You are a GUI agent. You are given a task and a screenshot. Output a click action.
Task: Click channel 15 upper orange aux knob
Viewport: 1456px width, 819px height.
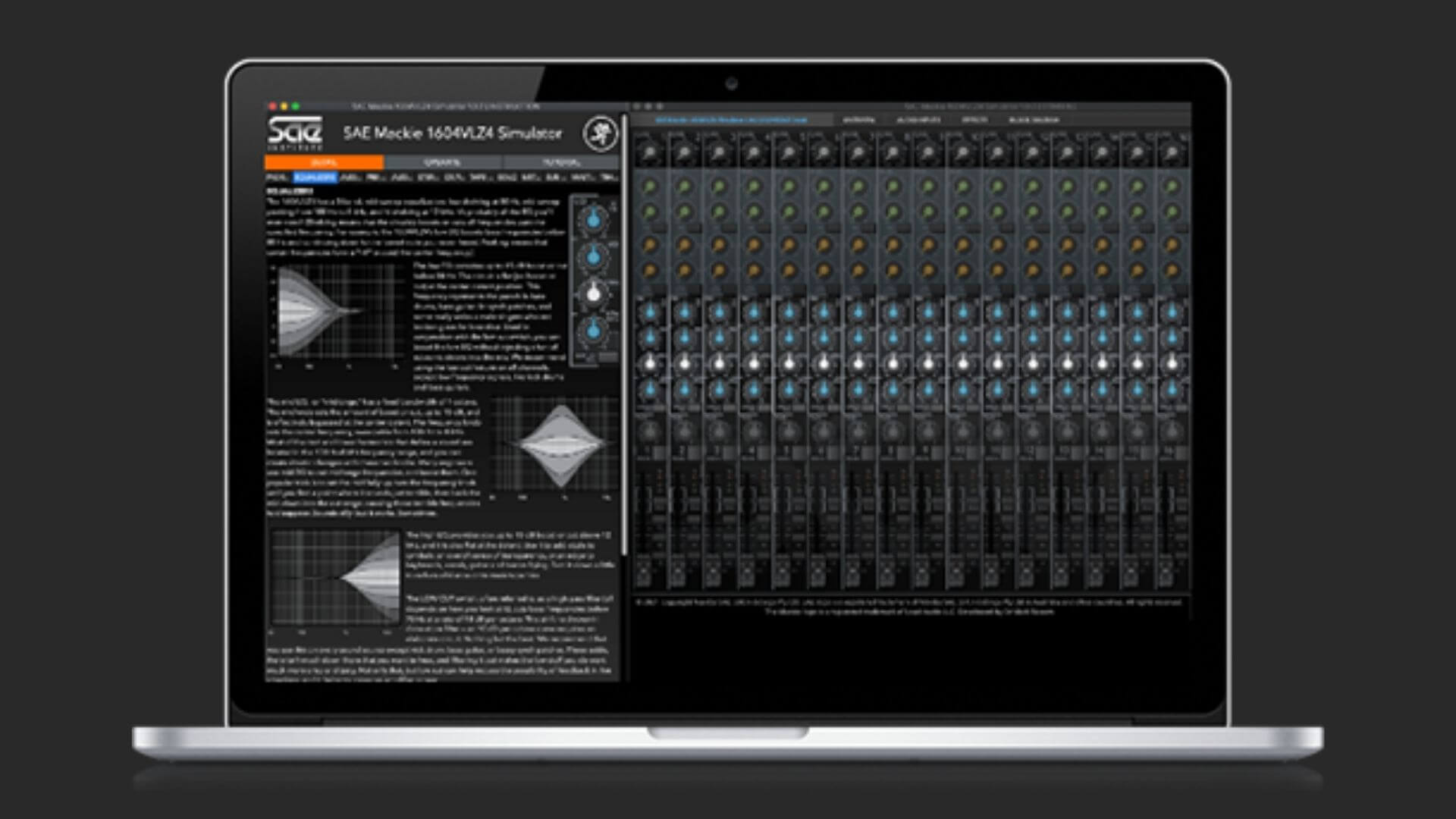[x=1137, y=244]
